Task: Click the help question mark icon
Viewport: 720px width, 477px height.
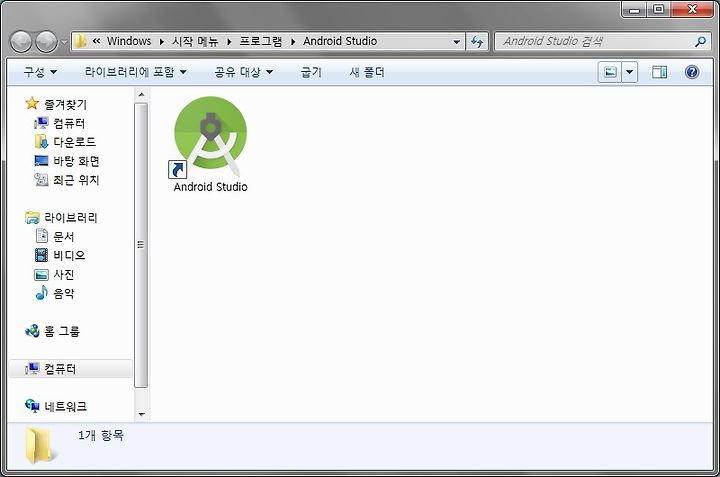Action: [692, 72]
